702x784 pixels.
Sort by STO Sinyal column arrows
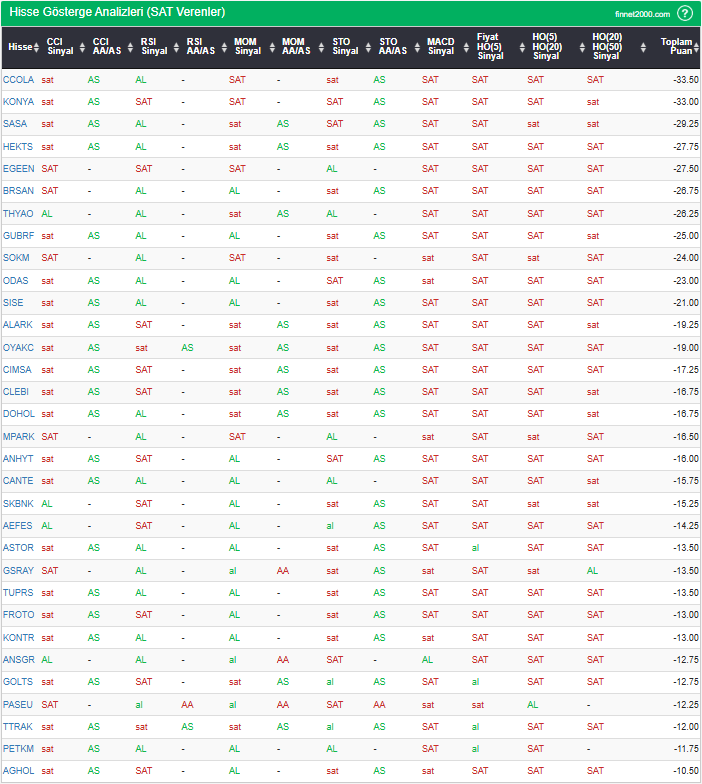coord(368,48)
